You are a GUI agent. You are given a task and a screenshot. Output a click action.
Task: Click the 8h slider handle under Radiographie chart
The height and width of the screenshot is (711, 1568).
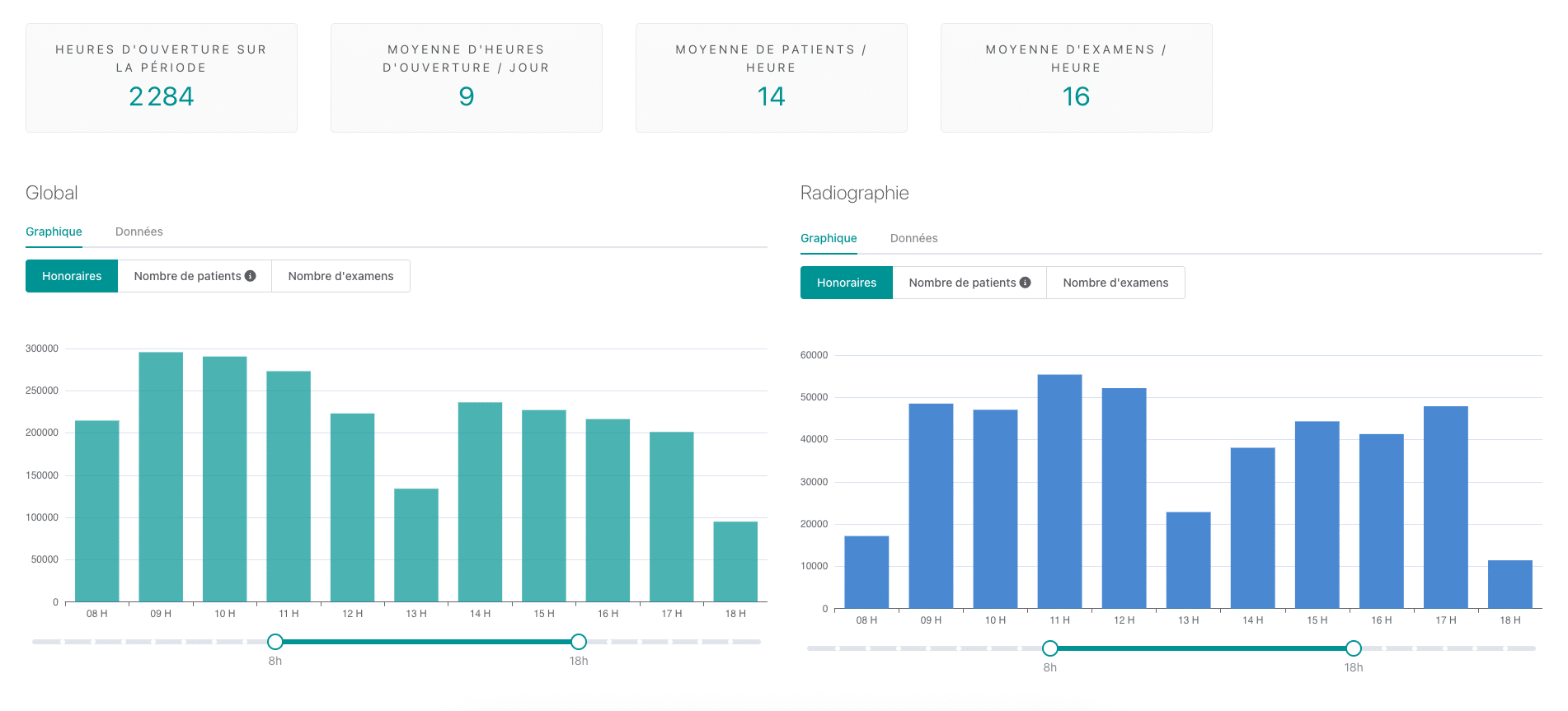point(1050,648)
